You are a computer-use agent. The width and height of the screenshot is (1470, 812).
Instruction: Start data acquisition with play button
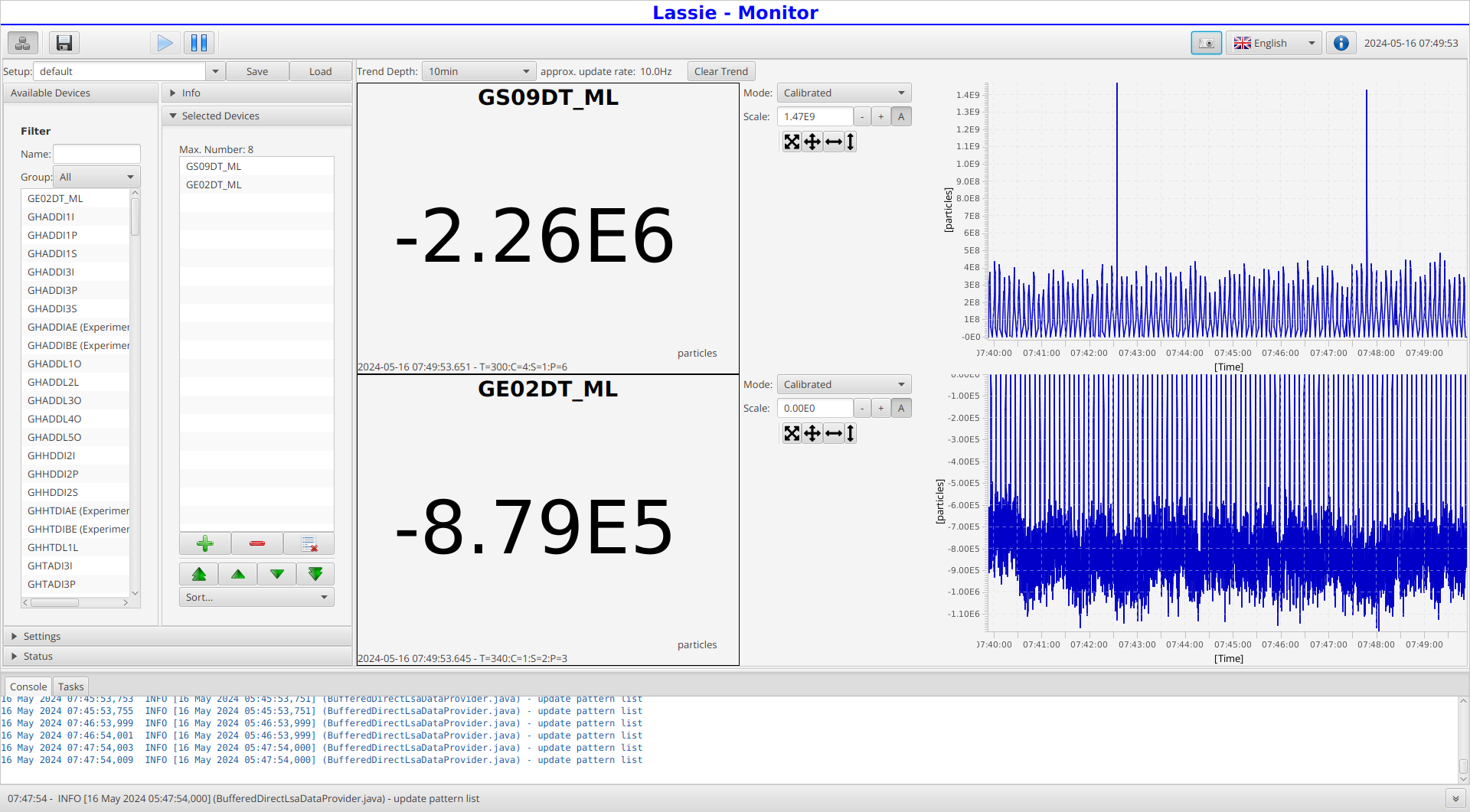165,43
